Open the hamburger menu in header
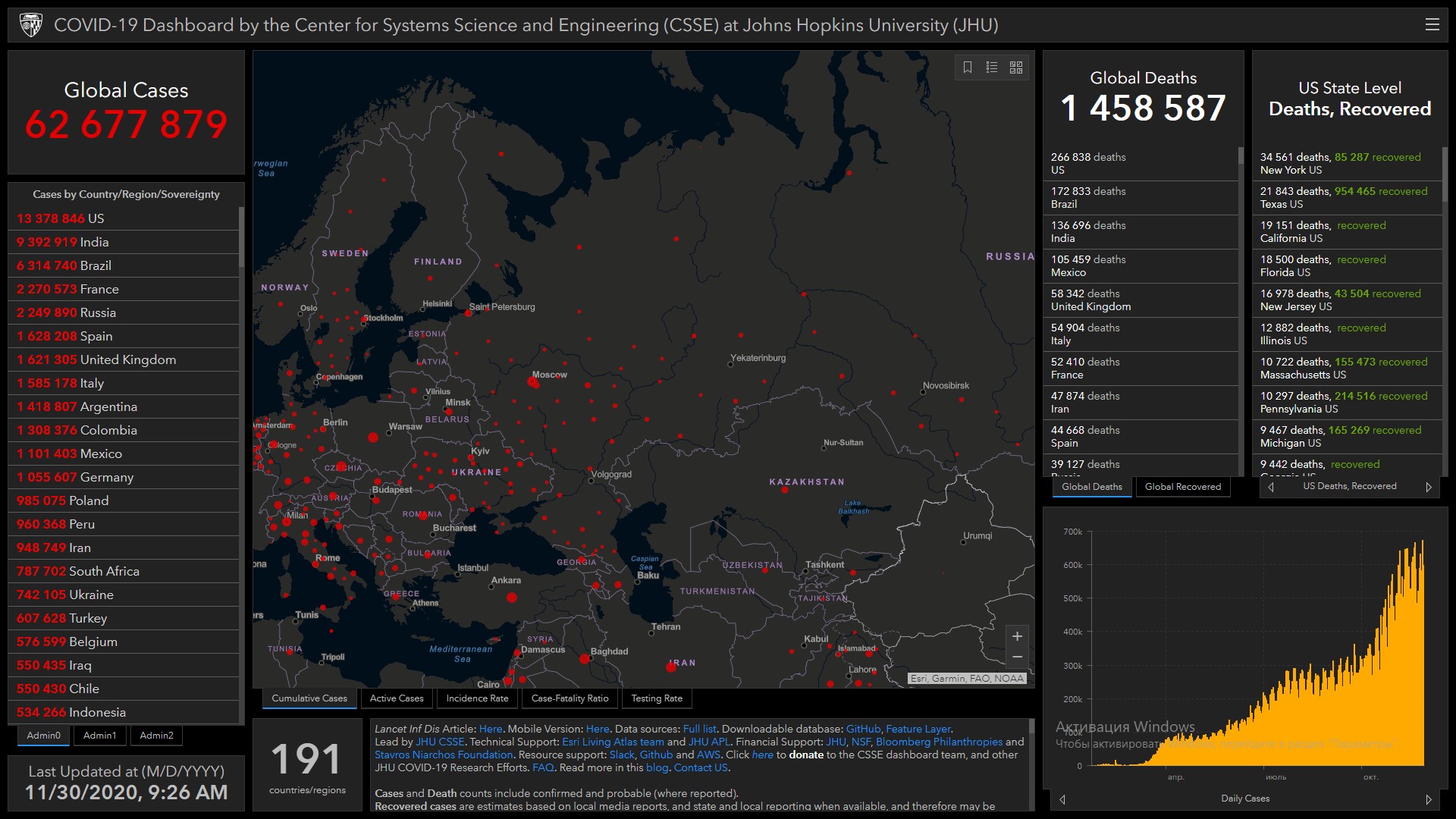Viewport: 1456px width, 819px height. tap(1432, 24)
